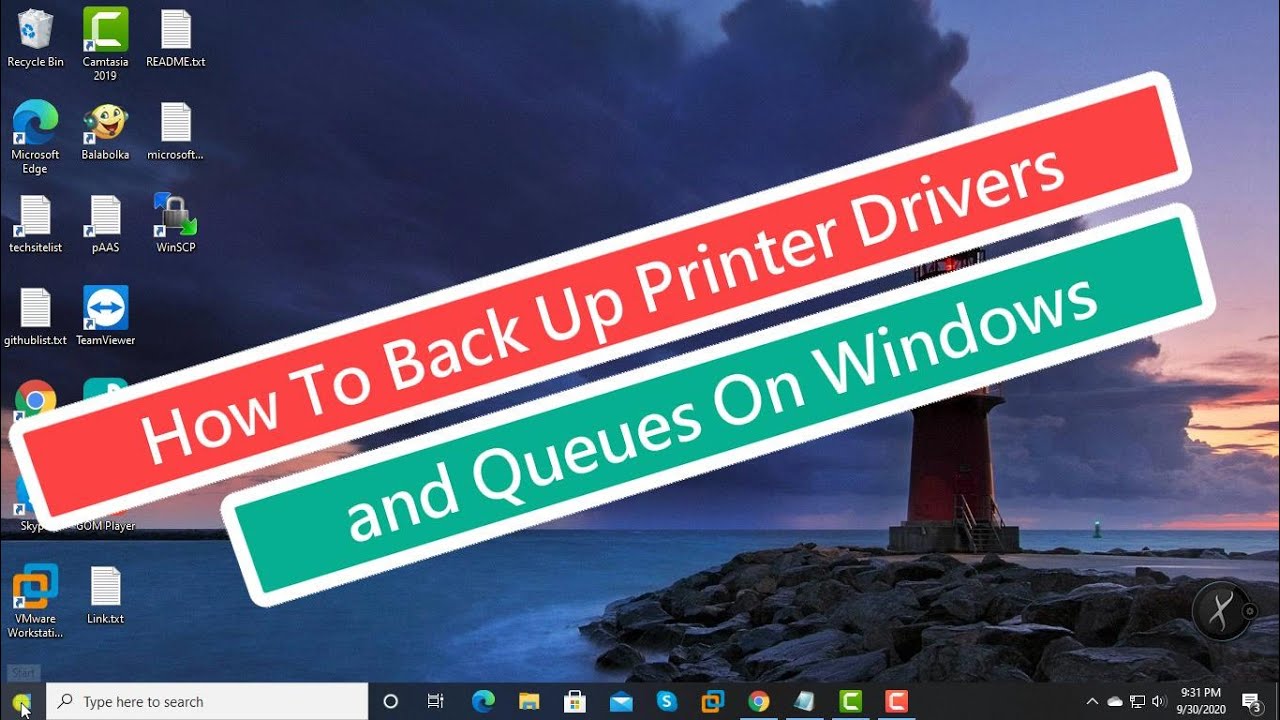Select the pAAS desktop shortcut

pos(105,224)
